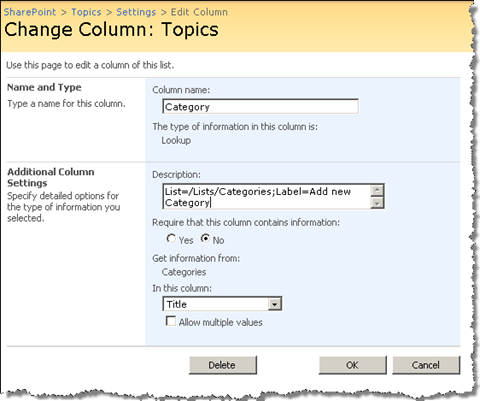Click the Cancel button
The height and width of the screenshot is (401, 480).
pos(426,365)
